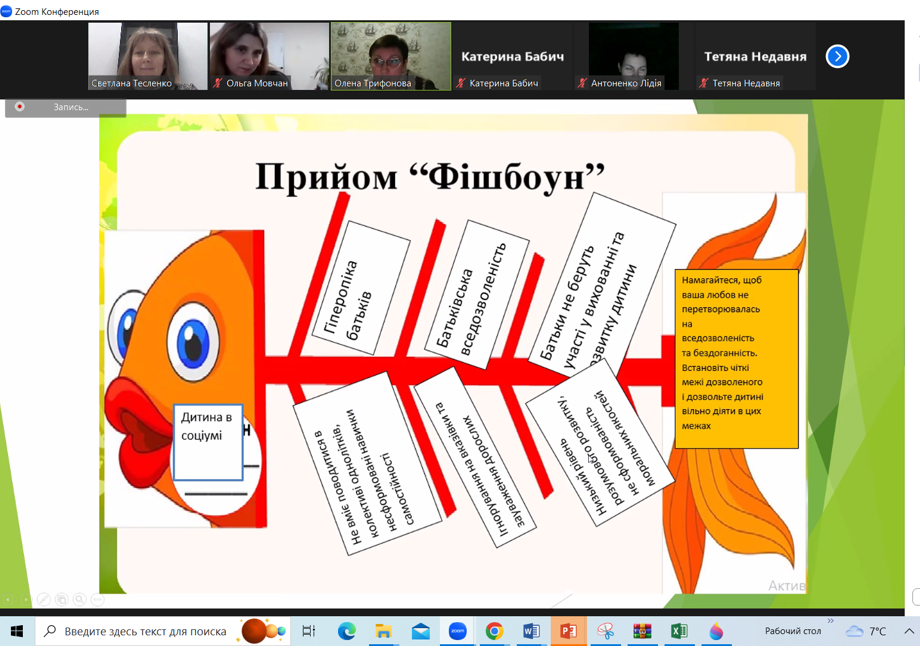Screen dimensions: 920x649
Task: Select Светлана Тесленко's video thumbnail
Action: coord(147,56)
